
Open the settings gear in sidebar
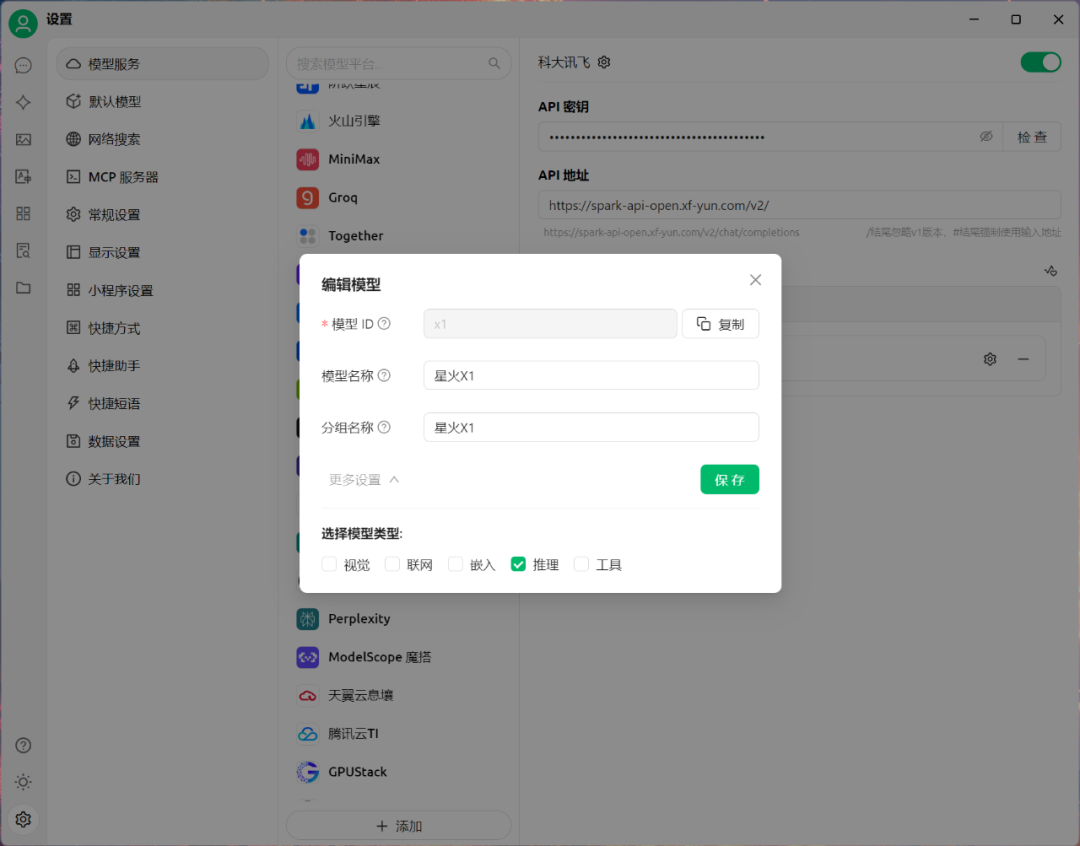pos(23,819)
